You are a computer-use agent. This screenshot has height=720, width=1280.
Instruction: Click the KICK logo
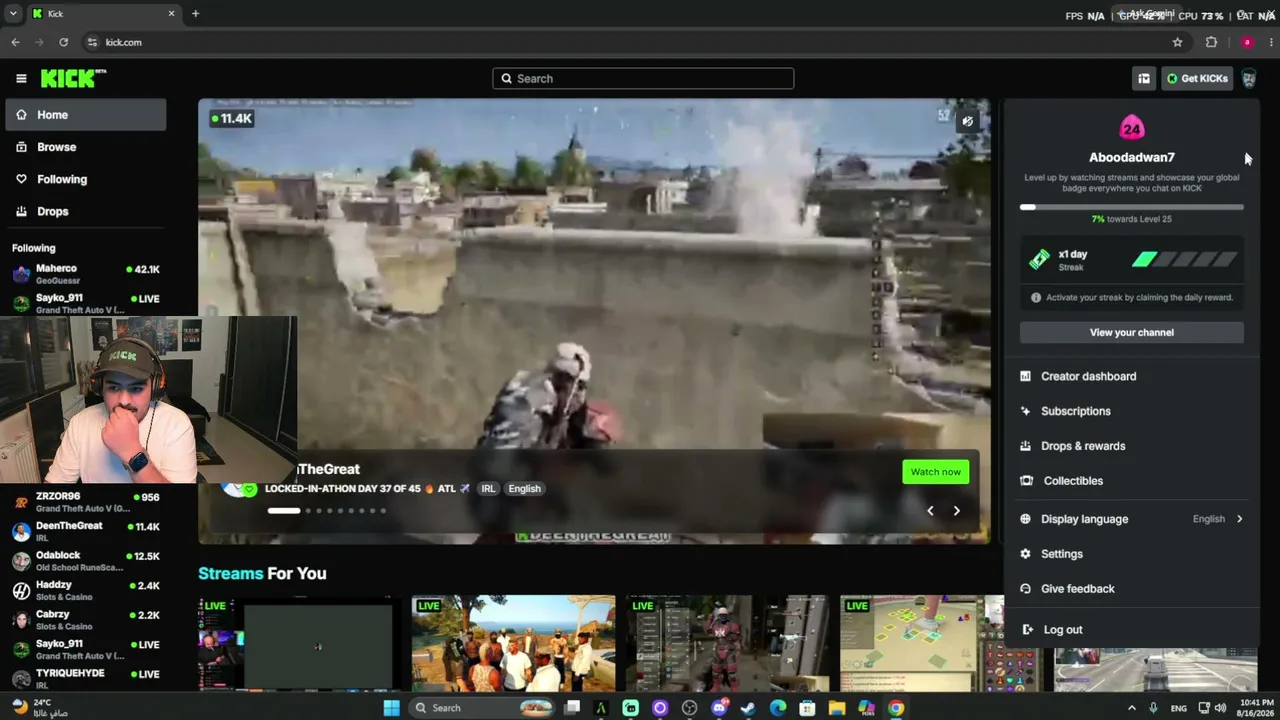point(73,78)
